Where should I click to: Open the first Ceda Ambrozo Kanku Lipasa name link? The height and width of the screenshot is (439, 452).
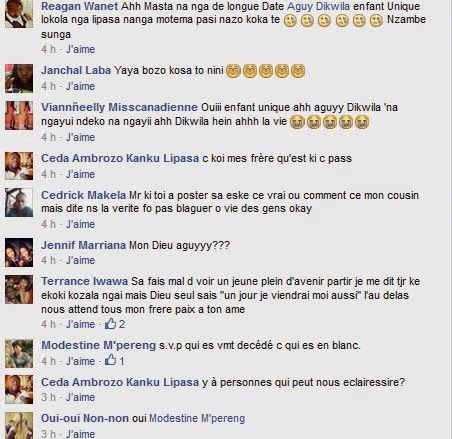tap(120, 158)
